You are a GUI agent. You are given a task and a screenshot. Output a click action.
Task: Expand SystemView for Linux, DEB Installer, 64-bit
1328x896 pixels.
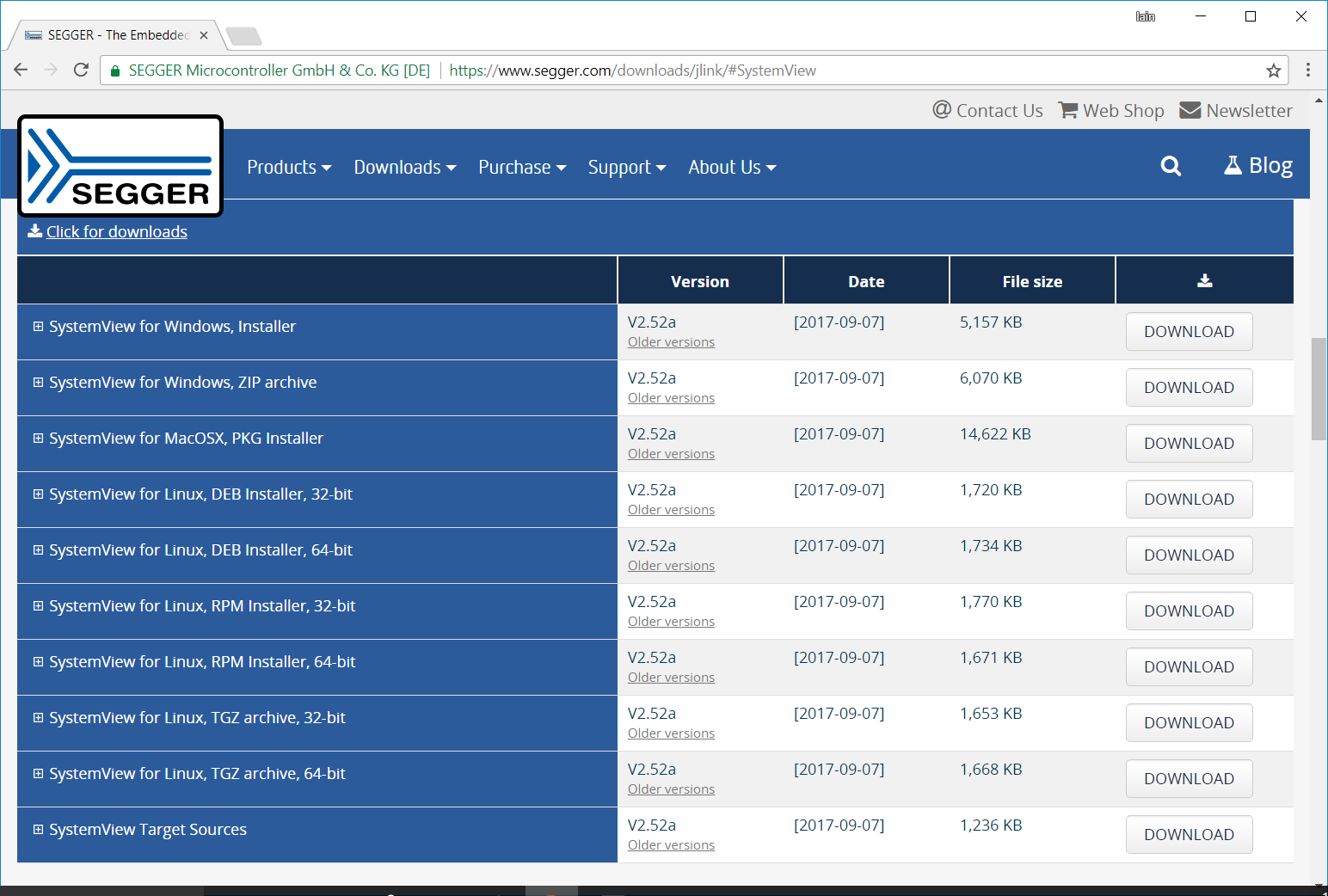point(38,549)
